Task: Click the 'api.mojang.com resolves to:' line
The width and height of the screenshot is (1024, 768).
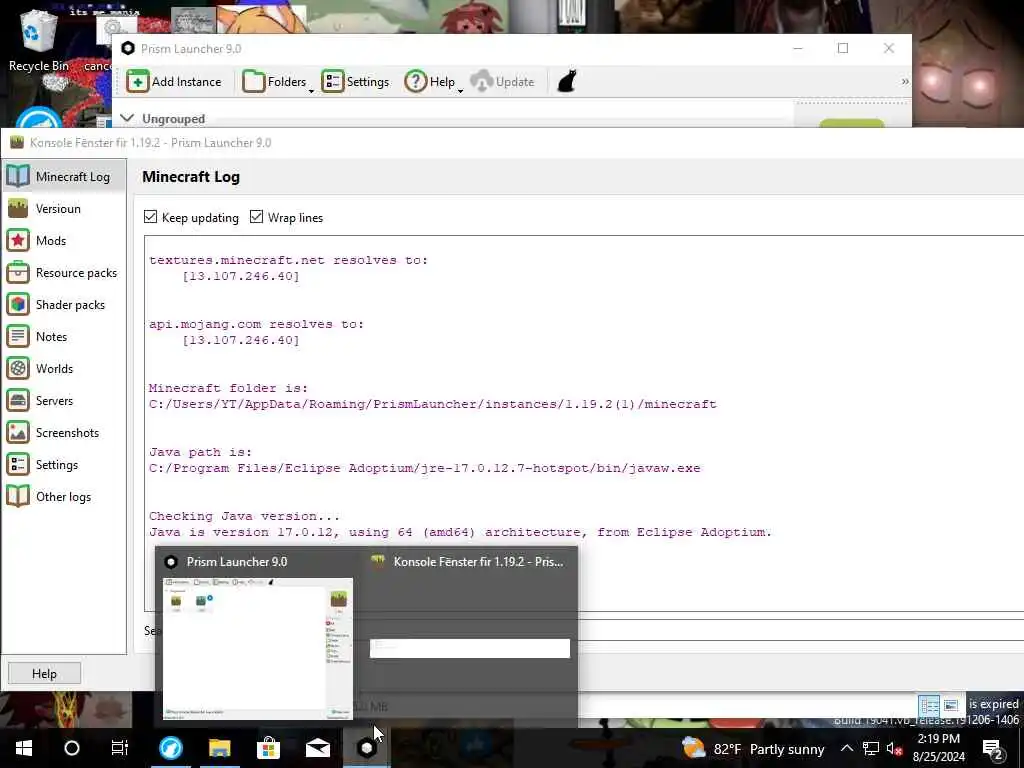Action: [256, 324]
